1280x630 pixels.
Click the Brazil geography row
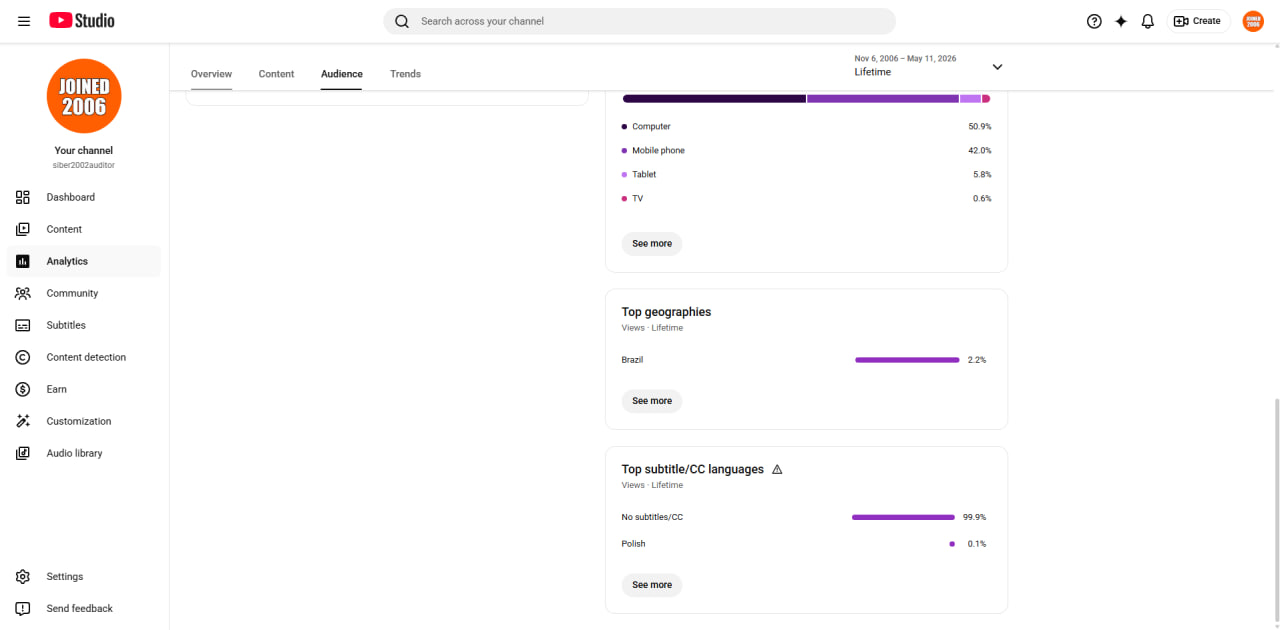pyautogui.click(x=806, y=360)
